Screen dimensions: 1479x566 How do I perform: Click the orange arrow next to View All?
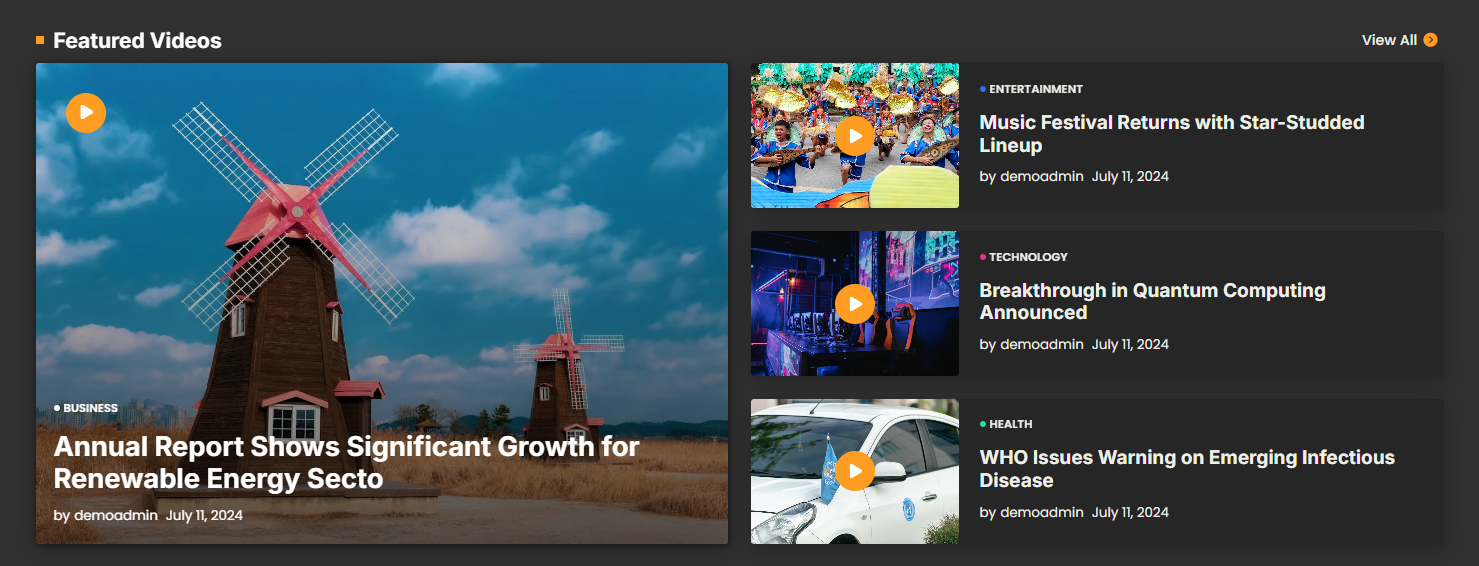click(1431, 40)
